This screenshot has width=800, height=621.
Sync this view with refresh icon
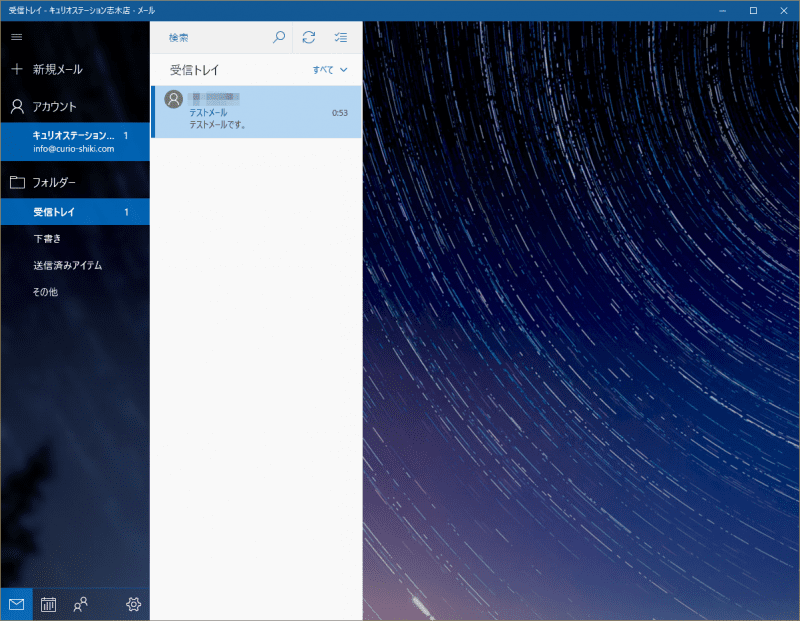click(x=309, y=37)
